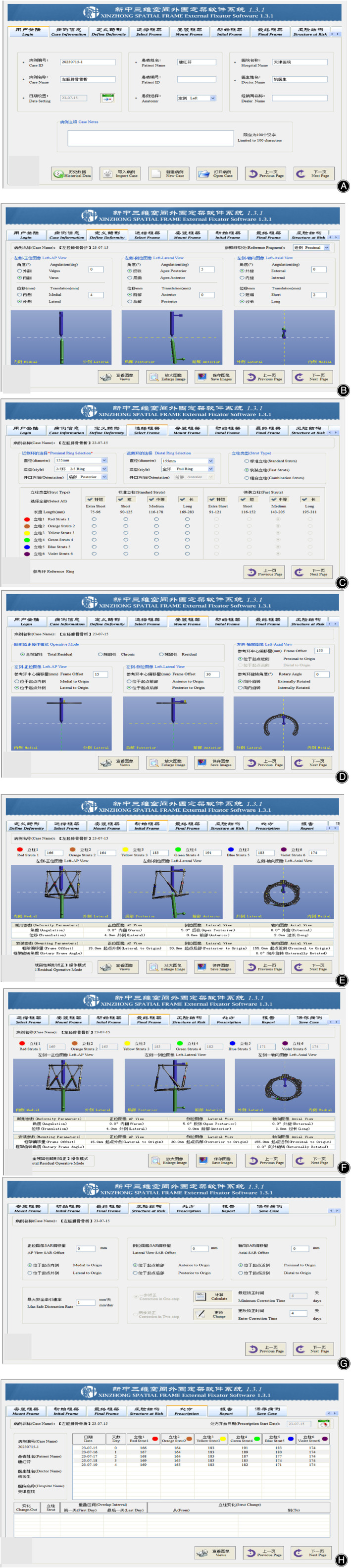Open Prescription tab in panel E
The width and height of the screenshot is (351, 1568).
[268, 826]
